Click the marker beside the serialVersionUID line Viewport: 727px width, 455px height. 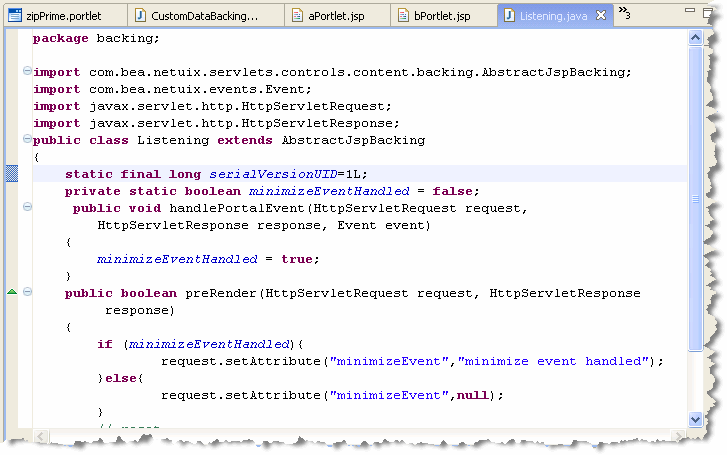pyautogui.click(x=12, y=173)
